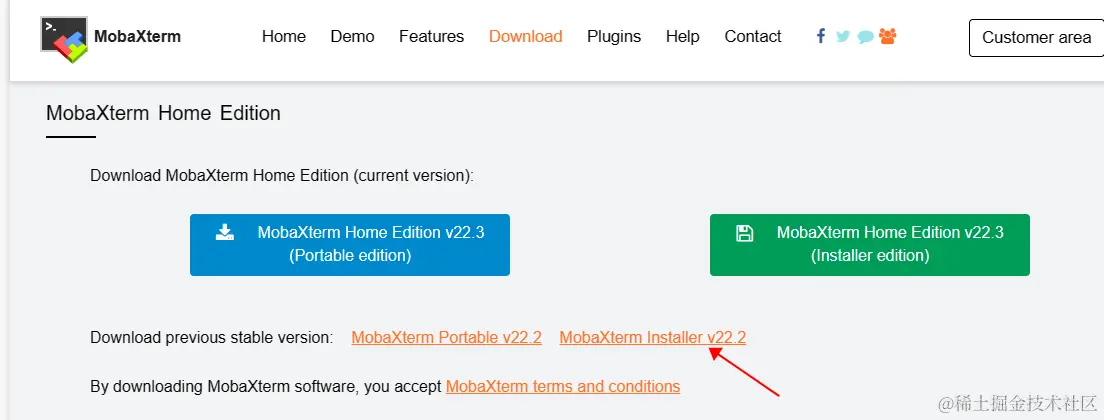The image size is (1104, 420).
Task: Open the Help menu item
Action: pyautogui.click(x=683, y=37)
